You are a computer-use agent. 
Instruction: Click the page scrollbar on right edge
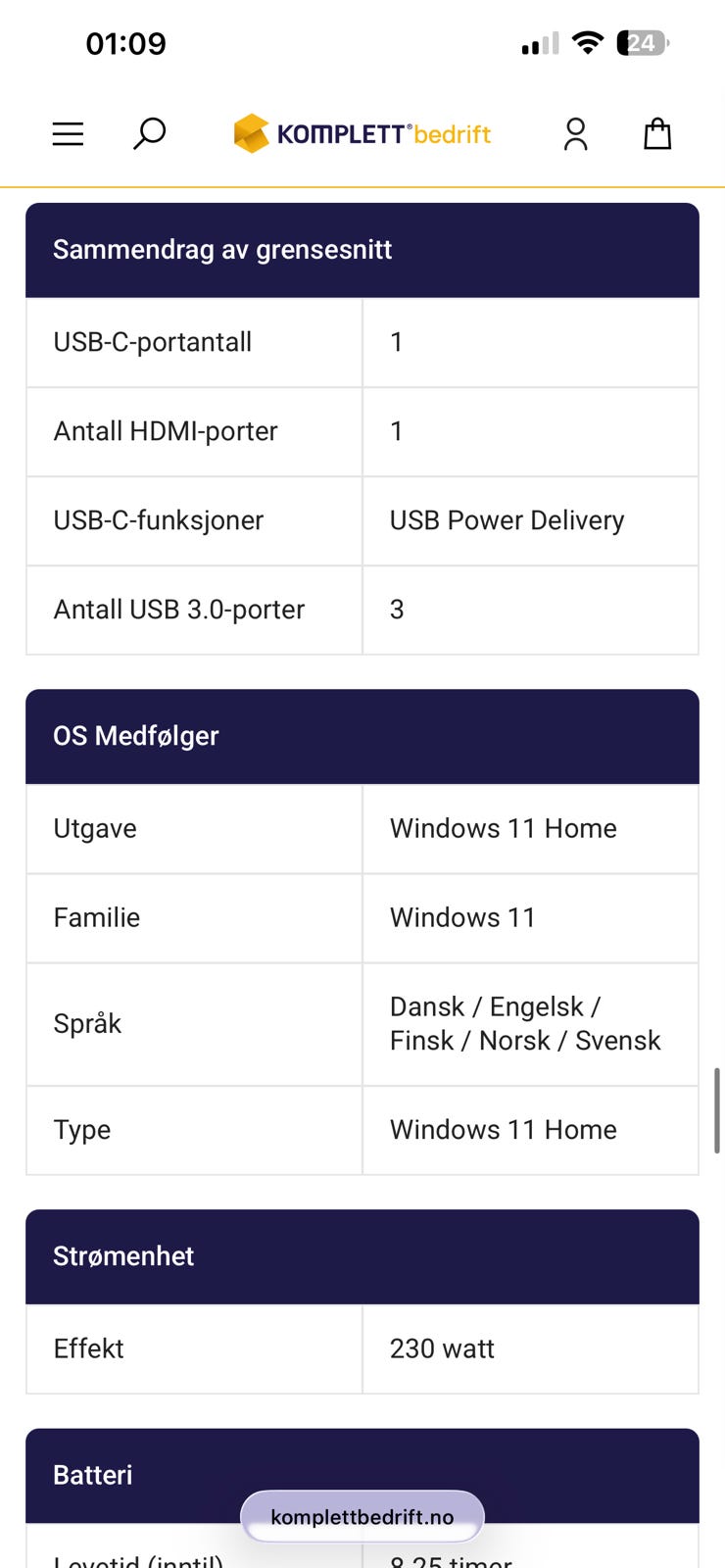coord(718,1110)
